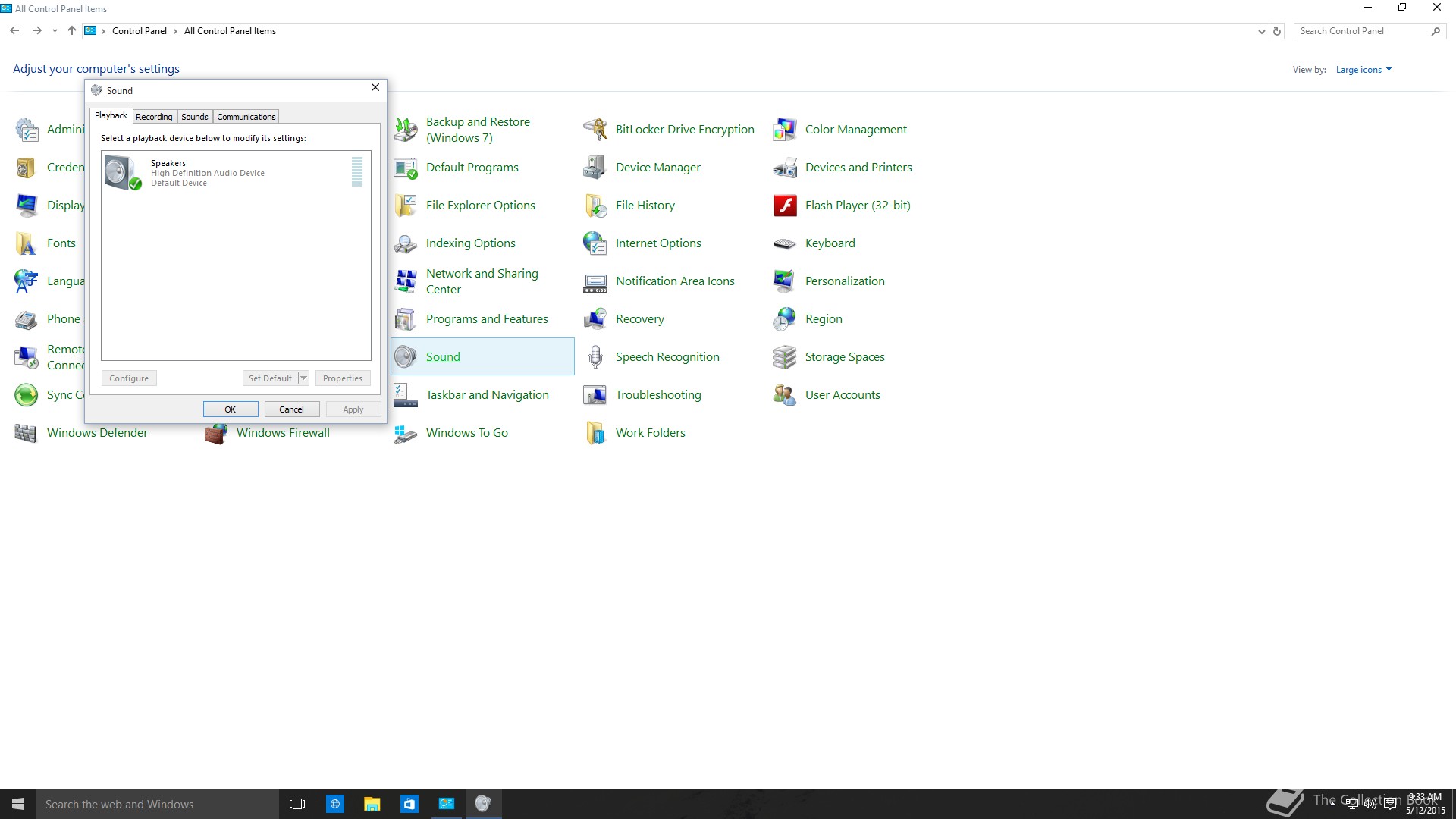
Task: Open speaker Properties button
Action: [343, 378]
